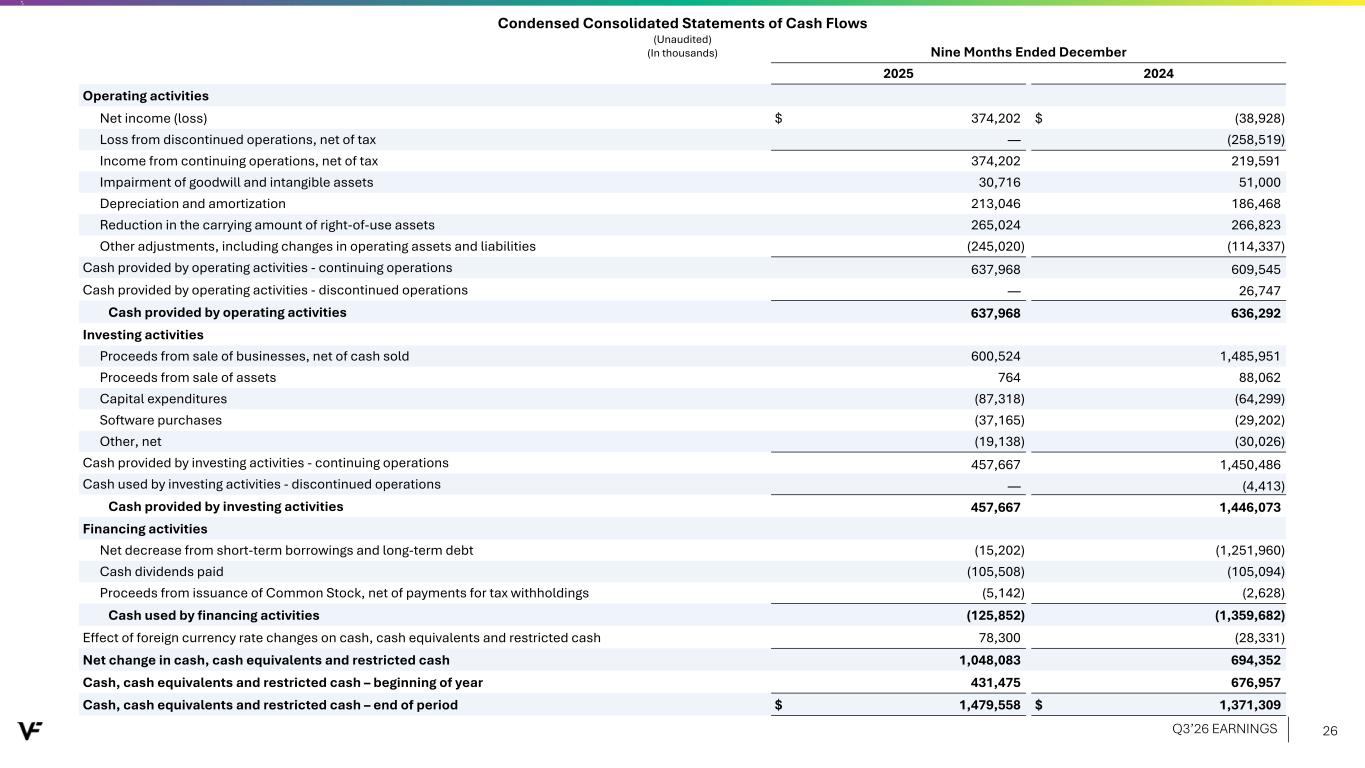Click the Proceeds from sale of assets label
Image resolution: width=1365 pixels, height=768 pixels.
[188, 377]
